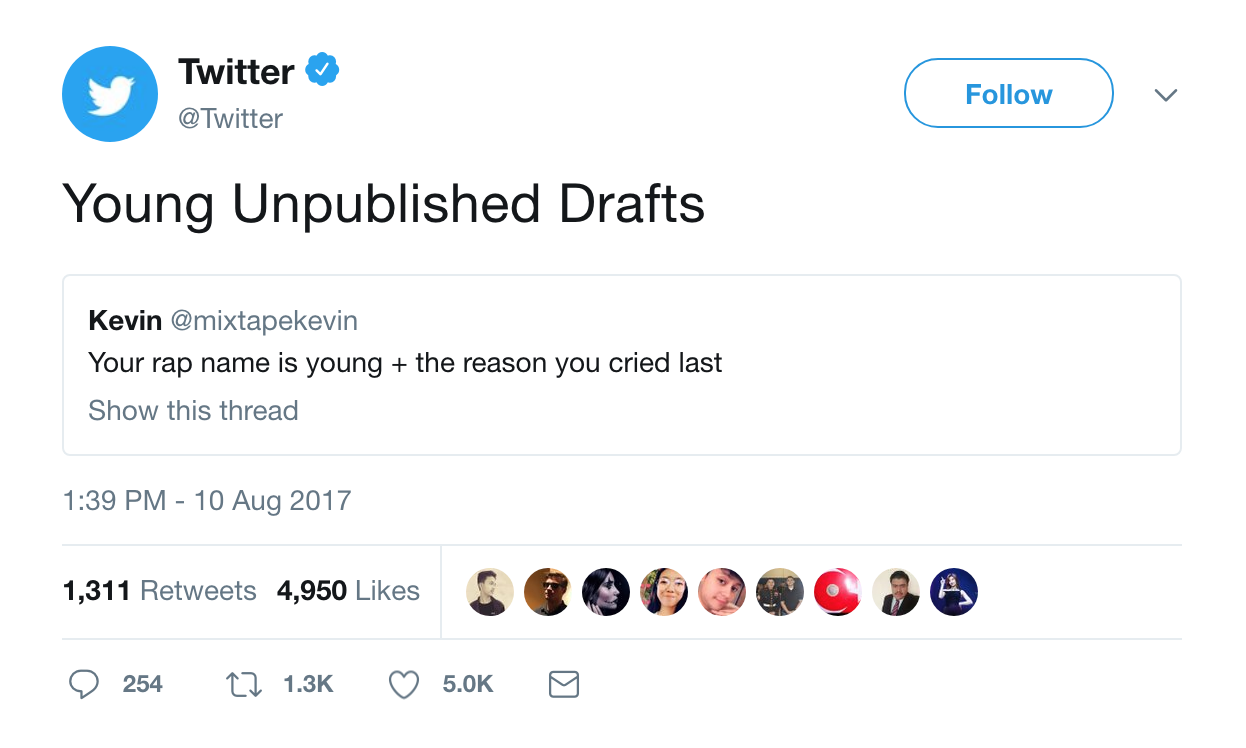Screen dimensions: 1246x748
Task: View the 4,950 Likes list
Action: click(348, 591)
